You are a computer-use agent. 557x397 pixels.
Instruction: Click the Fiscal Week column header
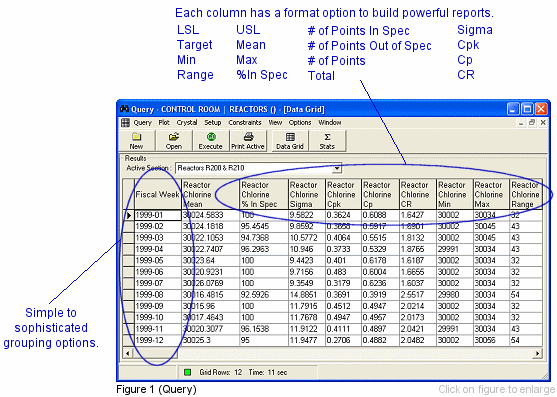click(x=158, y=194)
